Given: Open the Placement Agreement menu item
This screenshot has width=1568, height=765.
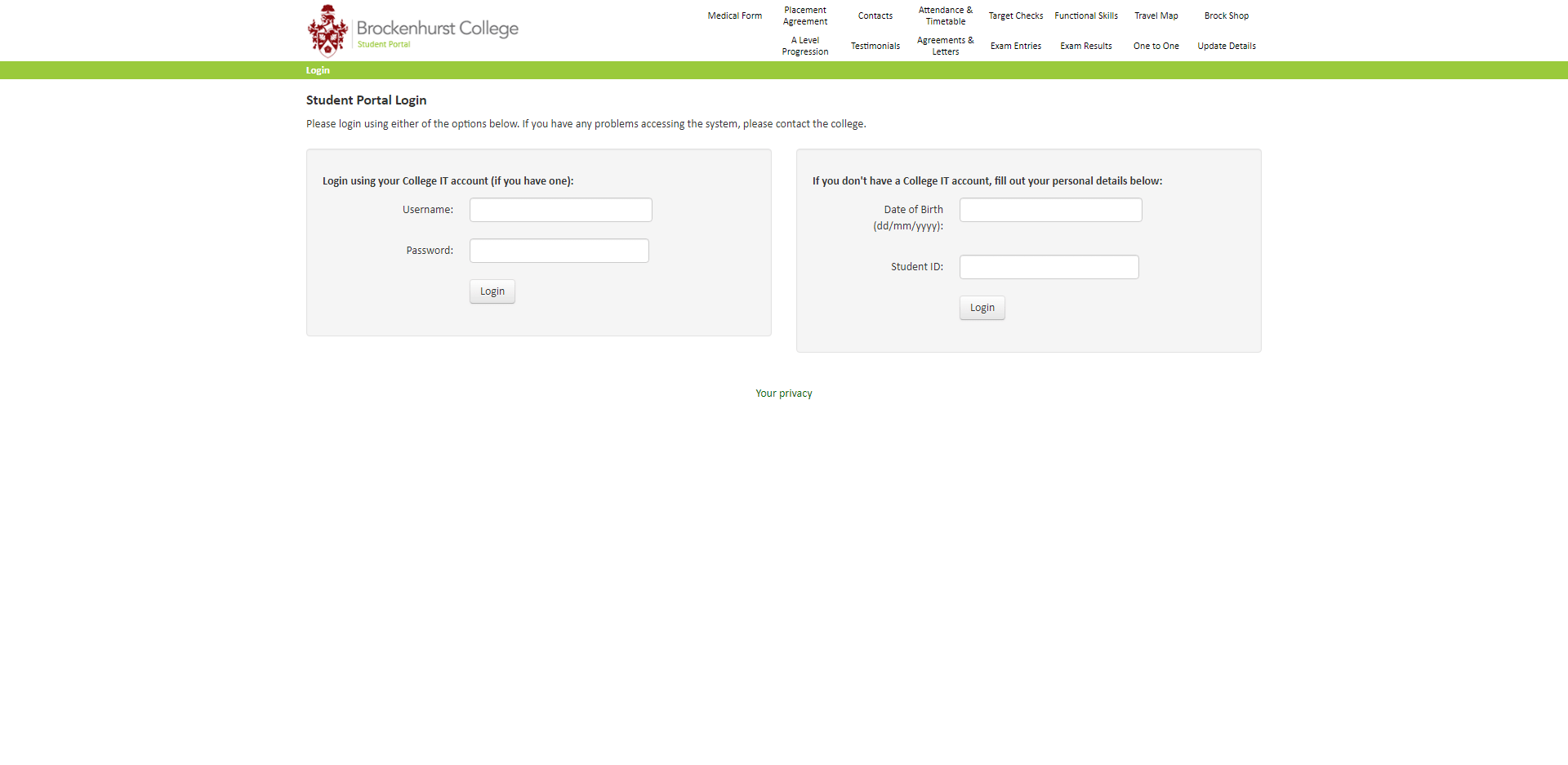Looking at the screenshot, I should coord(805,16).
